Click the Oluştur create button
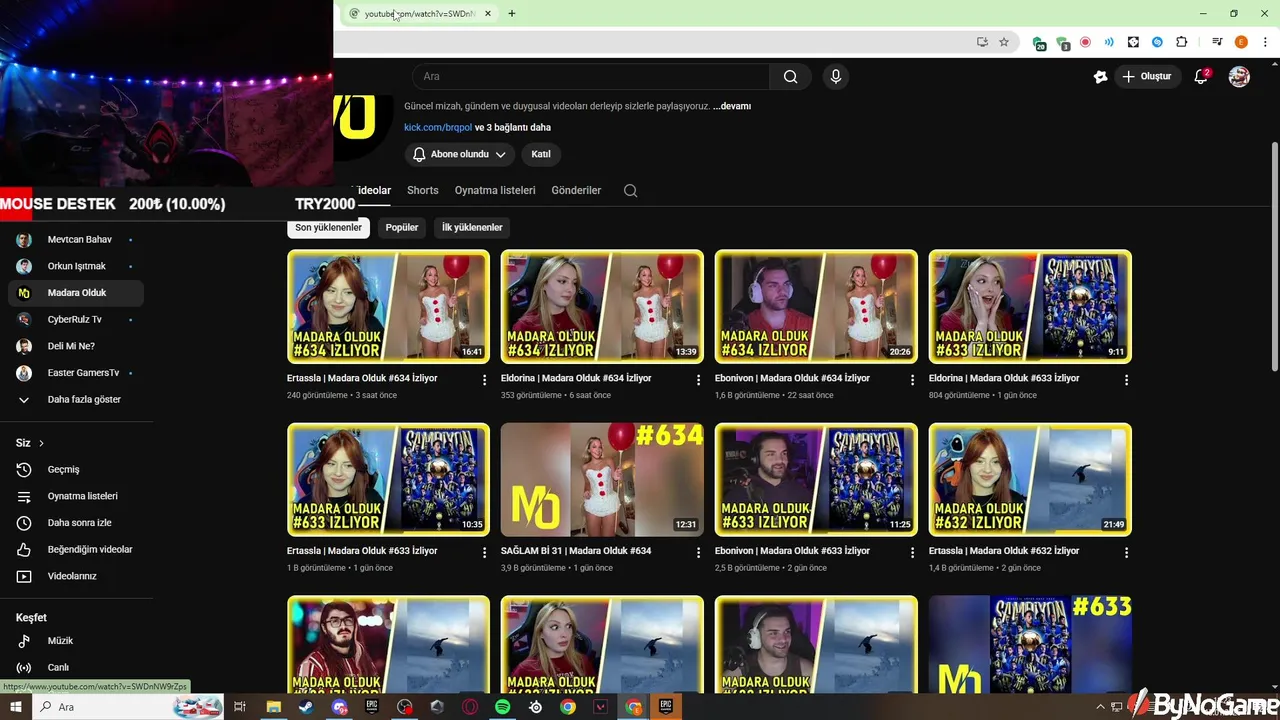 coord(1147,77)
